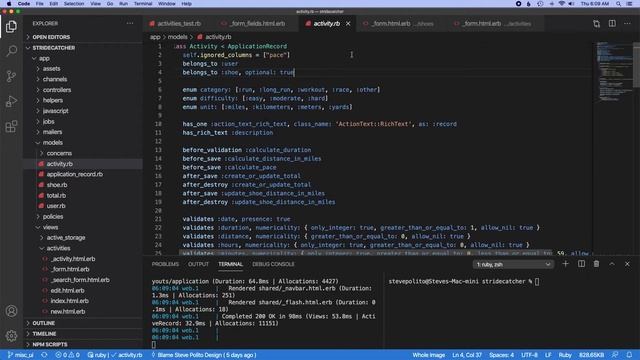Close the activity.rb tab
640x360 pixels.
348,24
